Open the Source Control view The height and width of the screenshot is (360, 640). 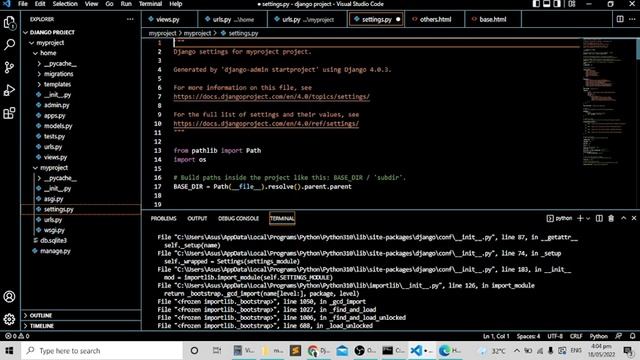[9, 67]
